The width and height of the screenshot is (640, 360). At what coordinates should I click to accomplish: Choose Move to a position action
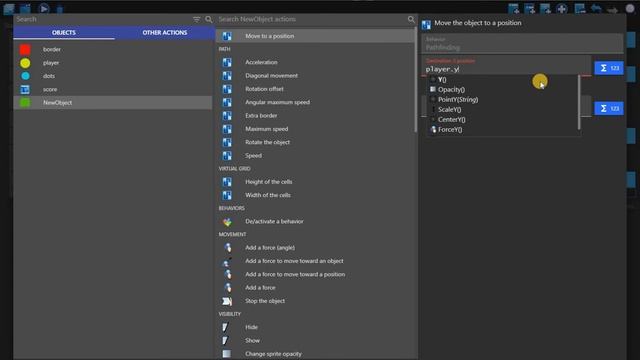click(x=315, y=36)
